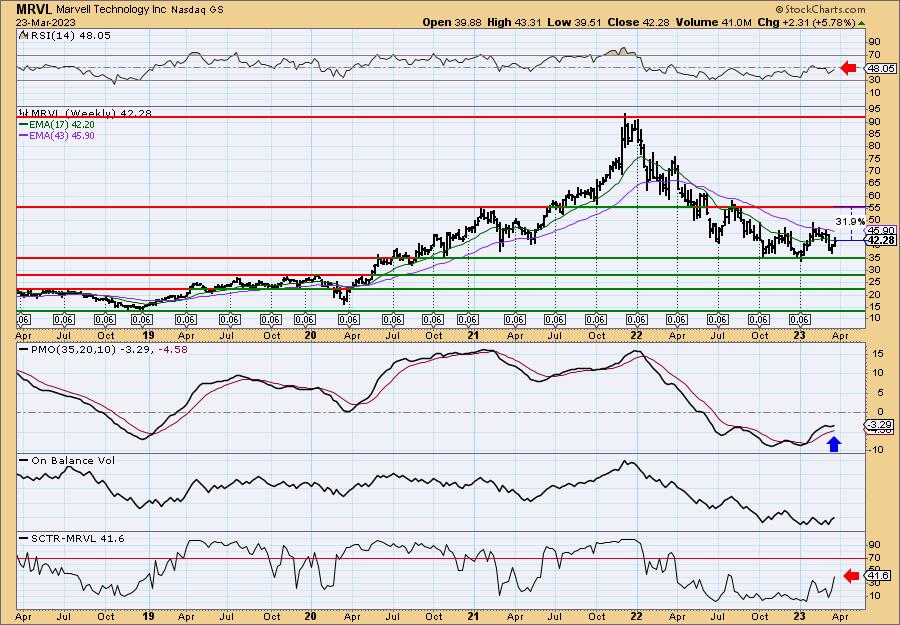Select the Marvell Technology Inc company name
This screenshot has width=900, height=625.
(113, 10)
